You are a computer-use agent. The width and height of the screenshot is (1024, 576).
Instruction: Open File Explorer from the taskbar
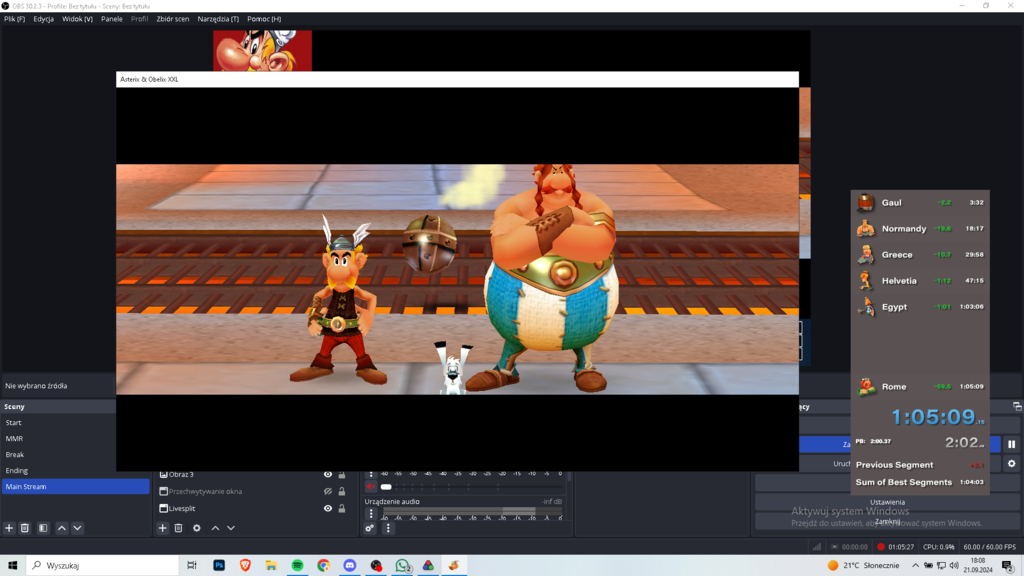tap(271, 566)
